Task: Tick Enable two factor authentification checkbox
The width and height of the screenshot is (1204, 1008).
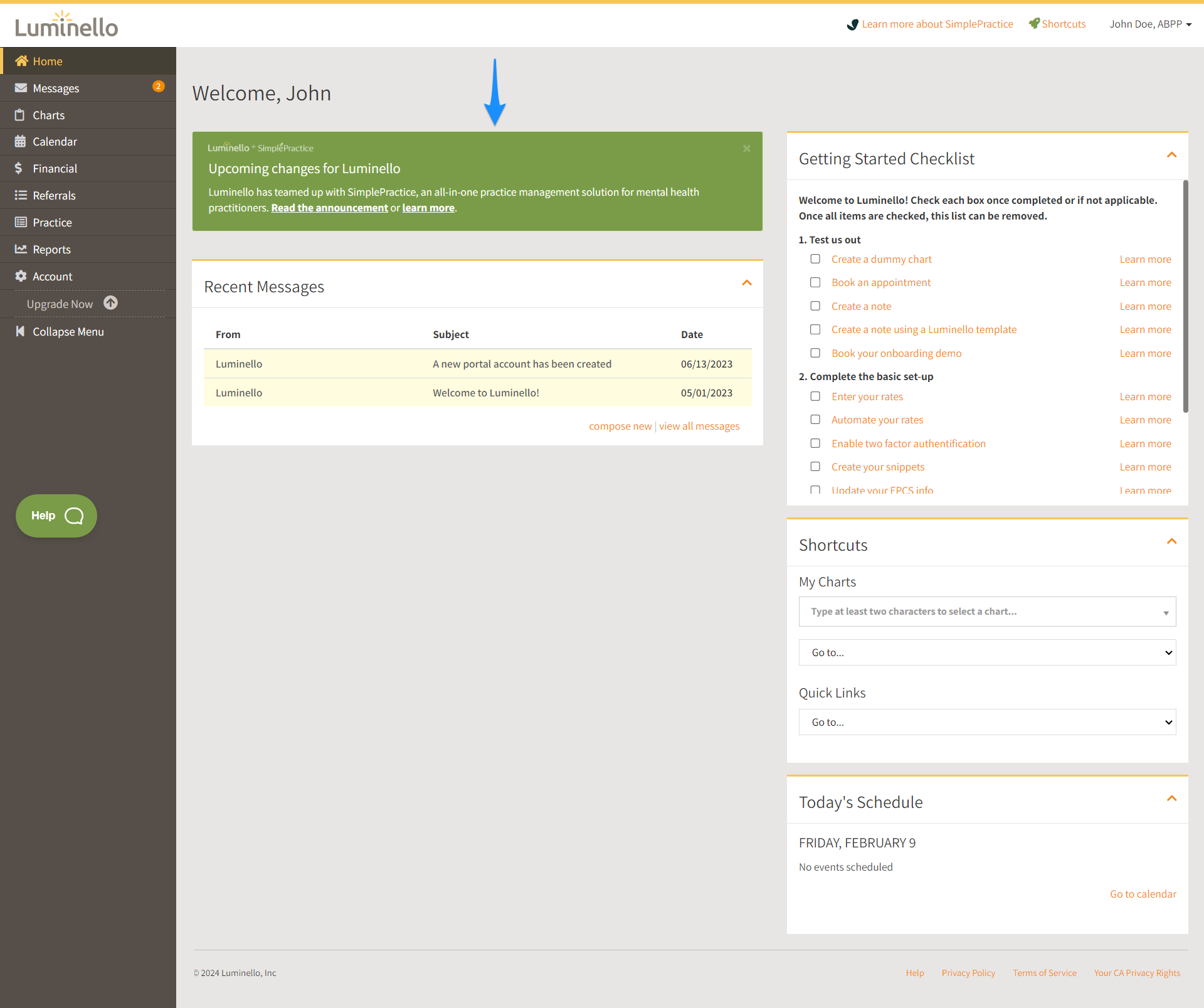Action: tap(815, 443)
